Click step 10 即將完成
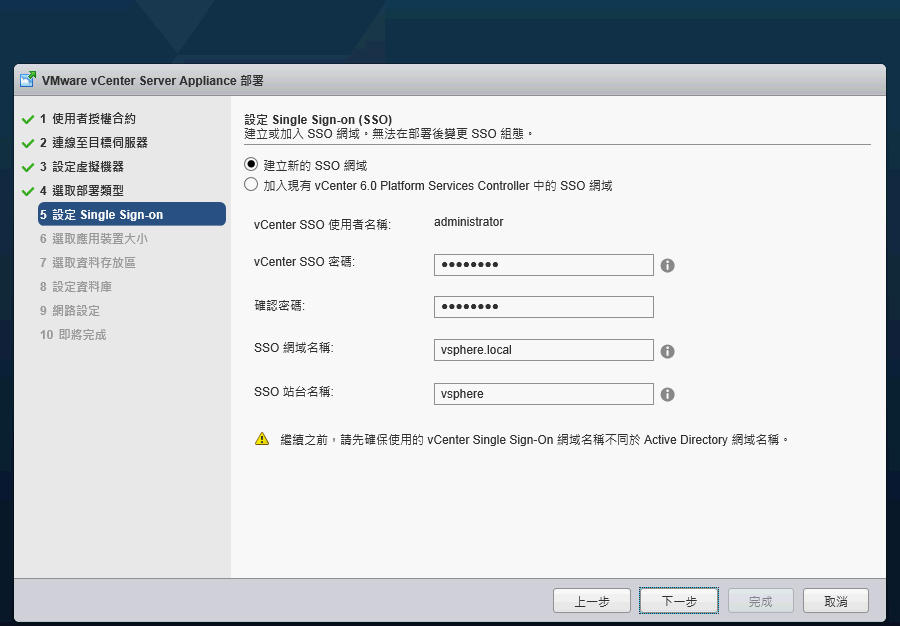The width and height of the screenshot is (900, 626). pos(73,335)
